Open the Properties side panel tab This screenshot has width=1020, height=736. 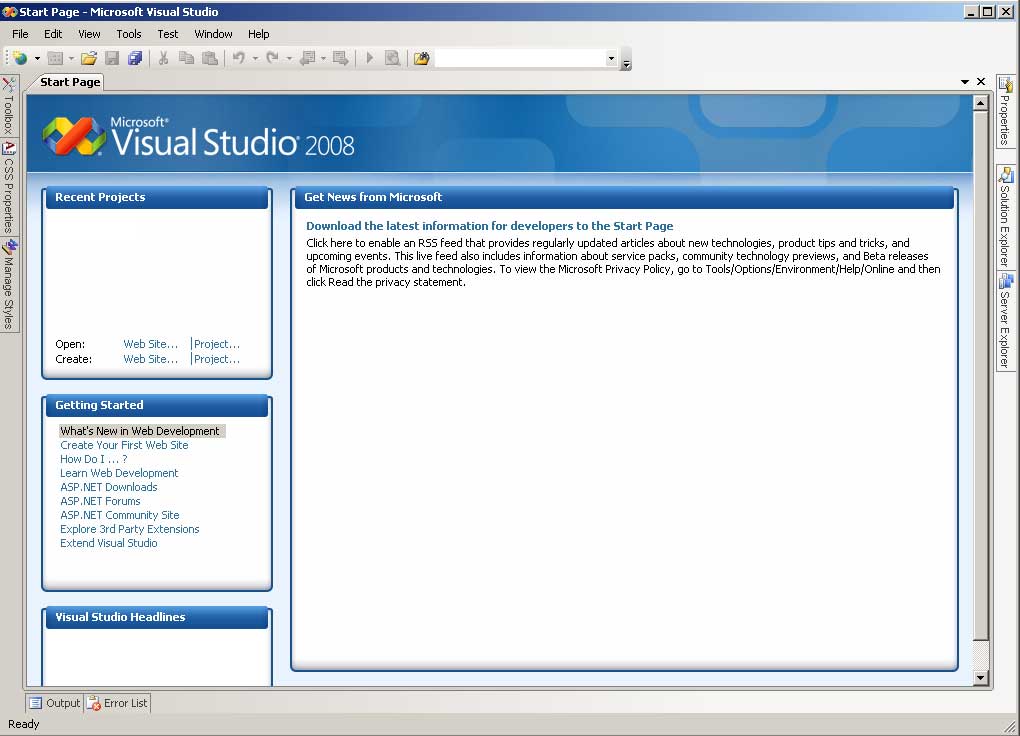(1005, 111)
